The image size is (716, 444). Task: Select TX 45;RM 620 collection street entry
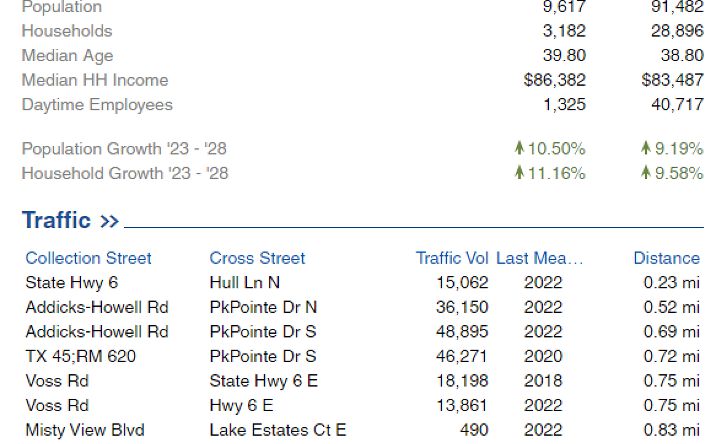[x=80, y=356]
